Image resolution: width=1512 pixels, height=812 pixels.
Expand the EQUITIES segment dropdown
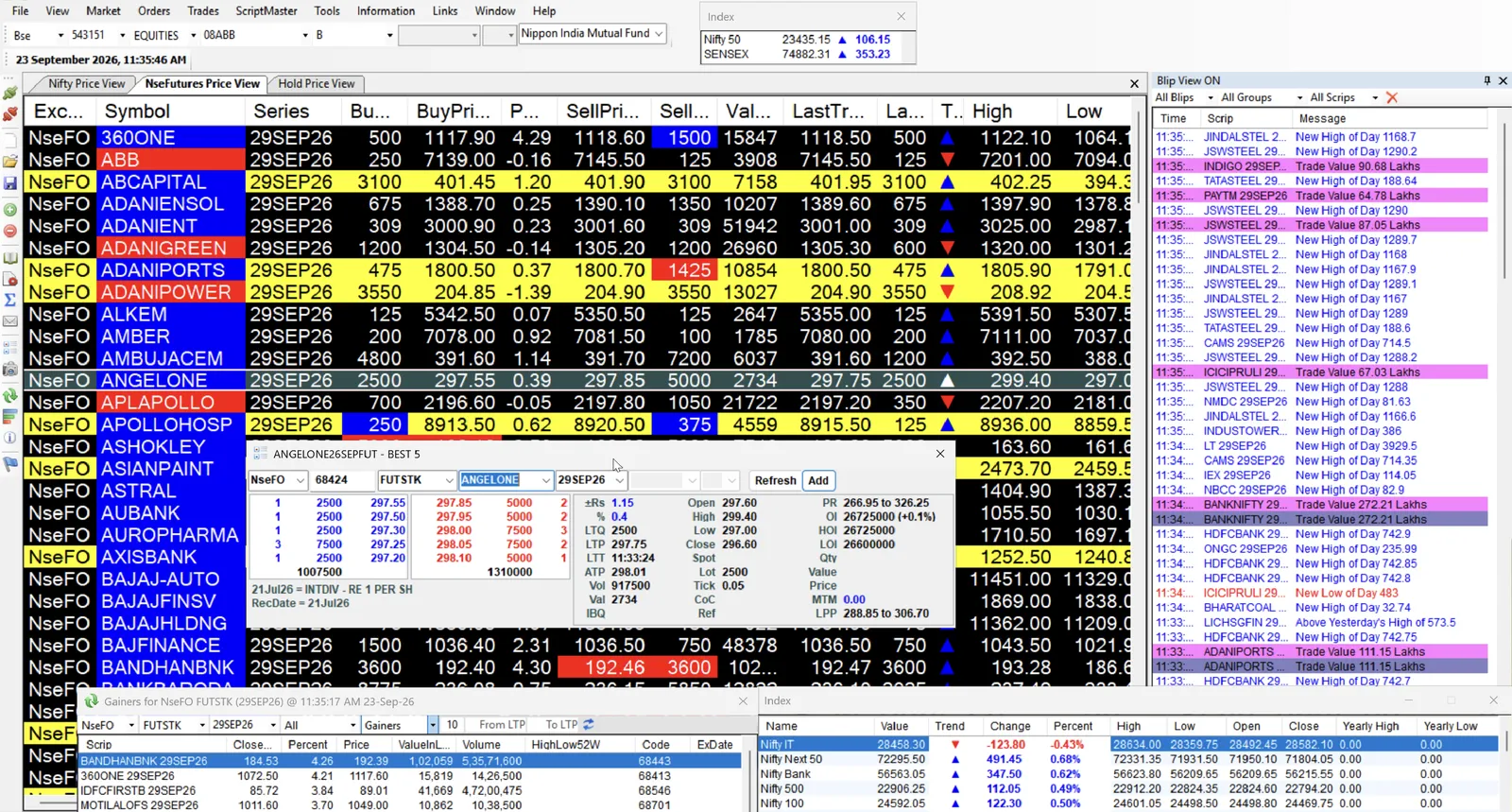point(194,36)
